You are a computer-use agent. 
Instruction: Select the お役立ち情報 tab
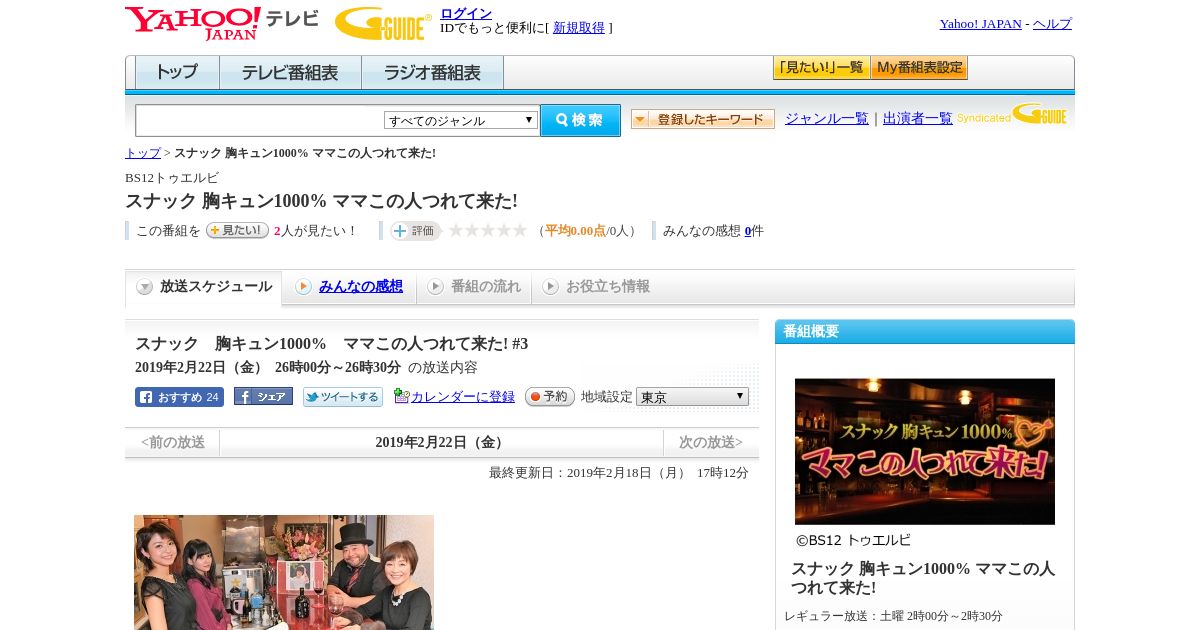[x=597, y=287]
